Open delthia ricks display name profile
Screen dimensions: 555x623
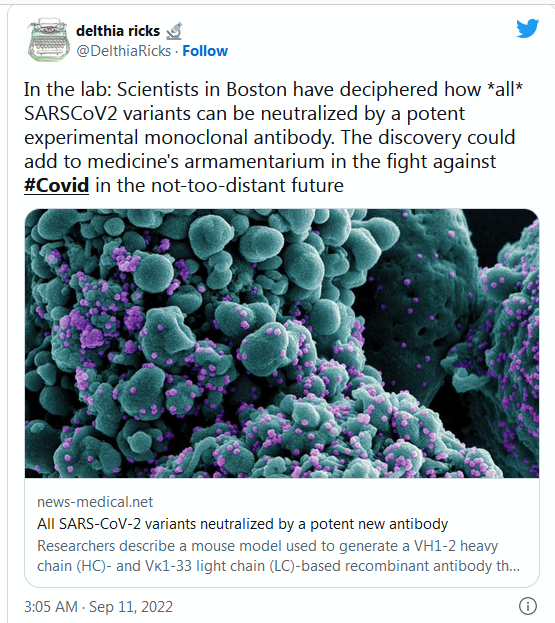click(118, 31)
